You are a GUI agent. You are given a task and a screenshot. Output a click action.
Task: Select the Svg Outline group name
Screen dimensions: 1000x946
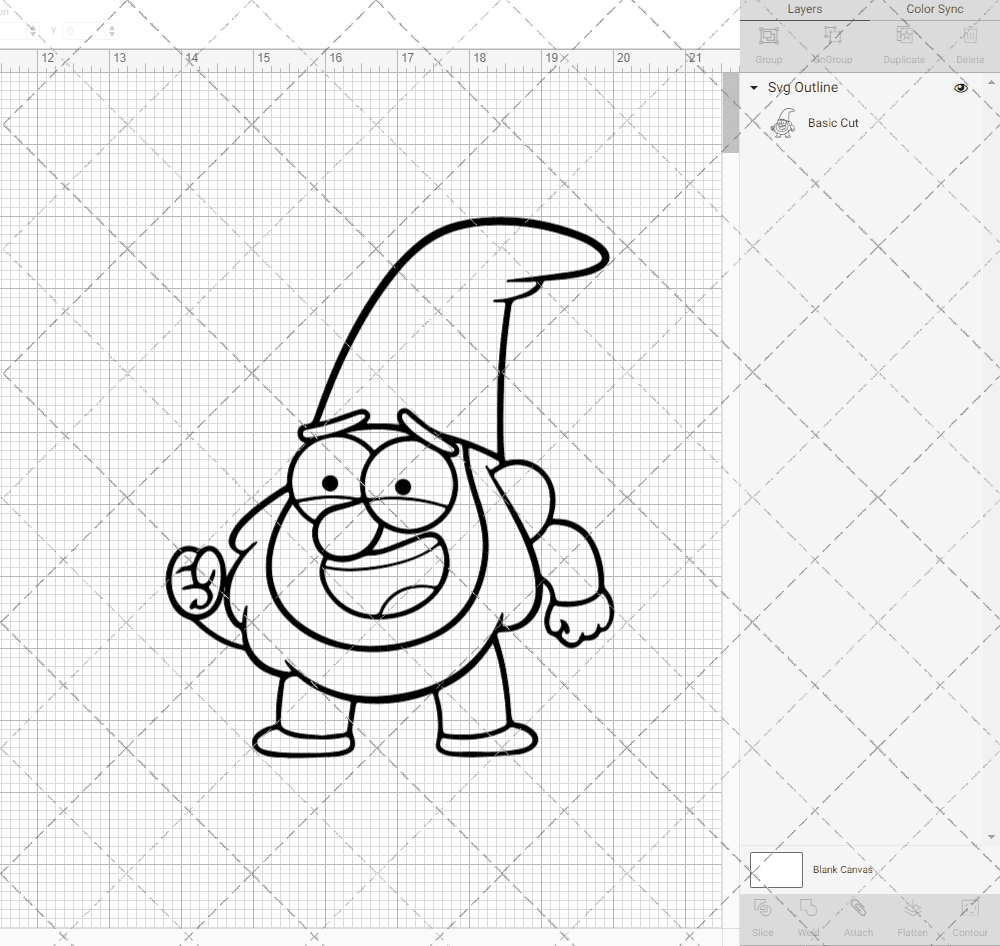802,87
